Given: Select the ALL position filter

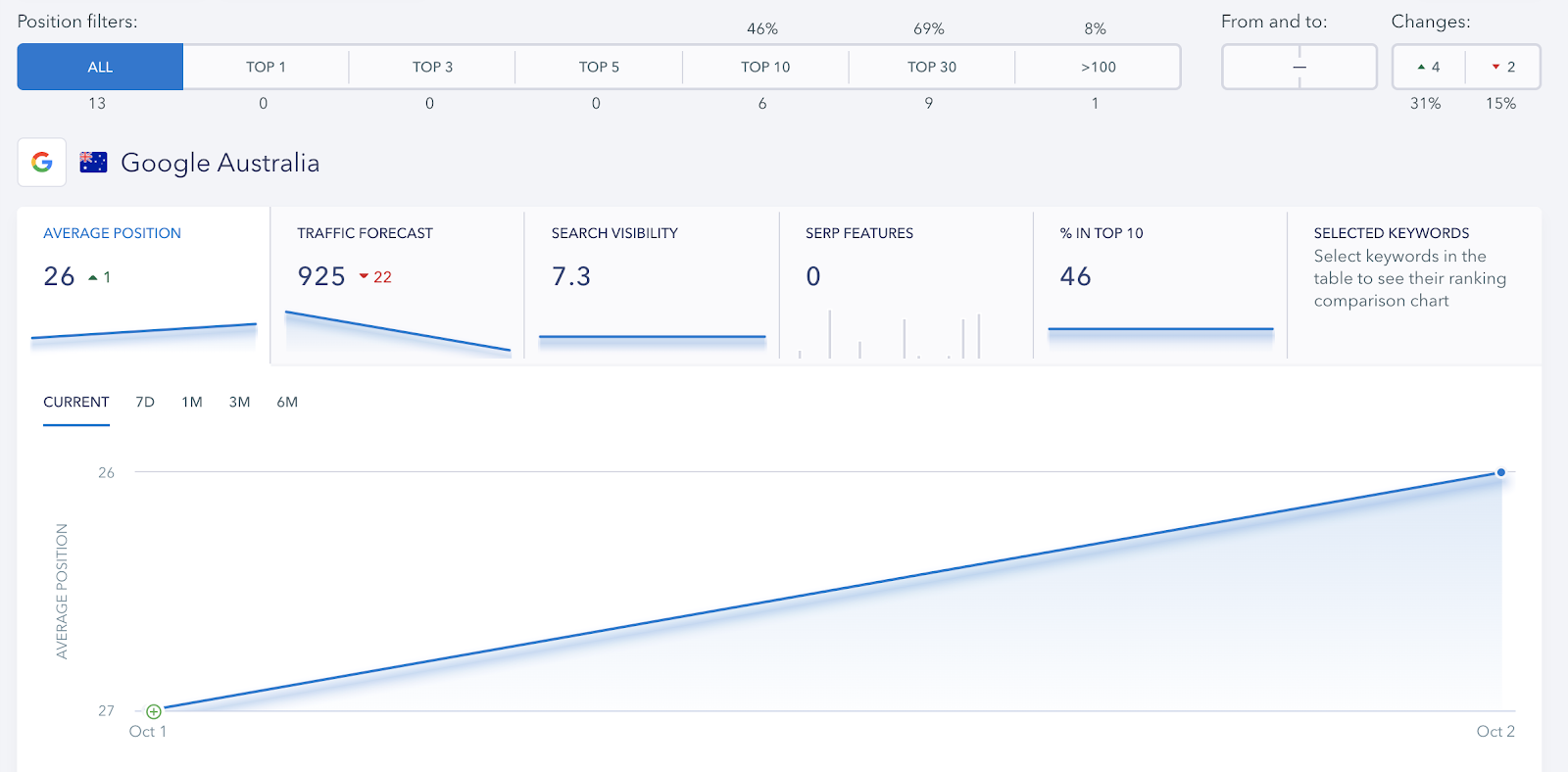Looking at the screenshot, I should pyautogui.click(x=100, y=67).
